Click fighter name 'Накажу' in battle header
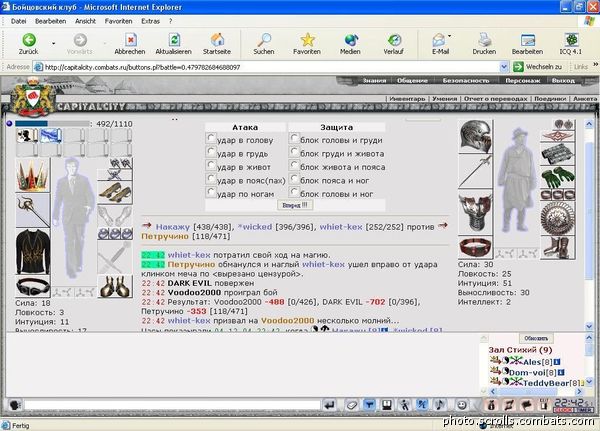The image size is (600, 431). point(173,227)
